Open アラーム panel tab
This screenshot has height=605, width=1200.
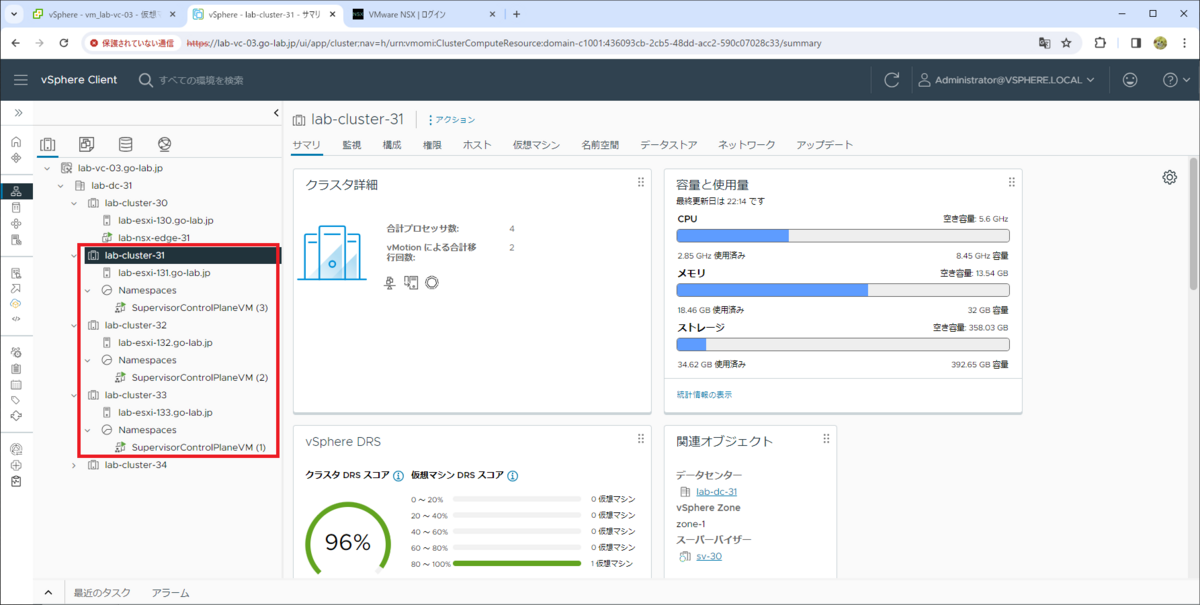click(x=170, y=593)
